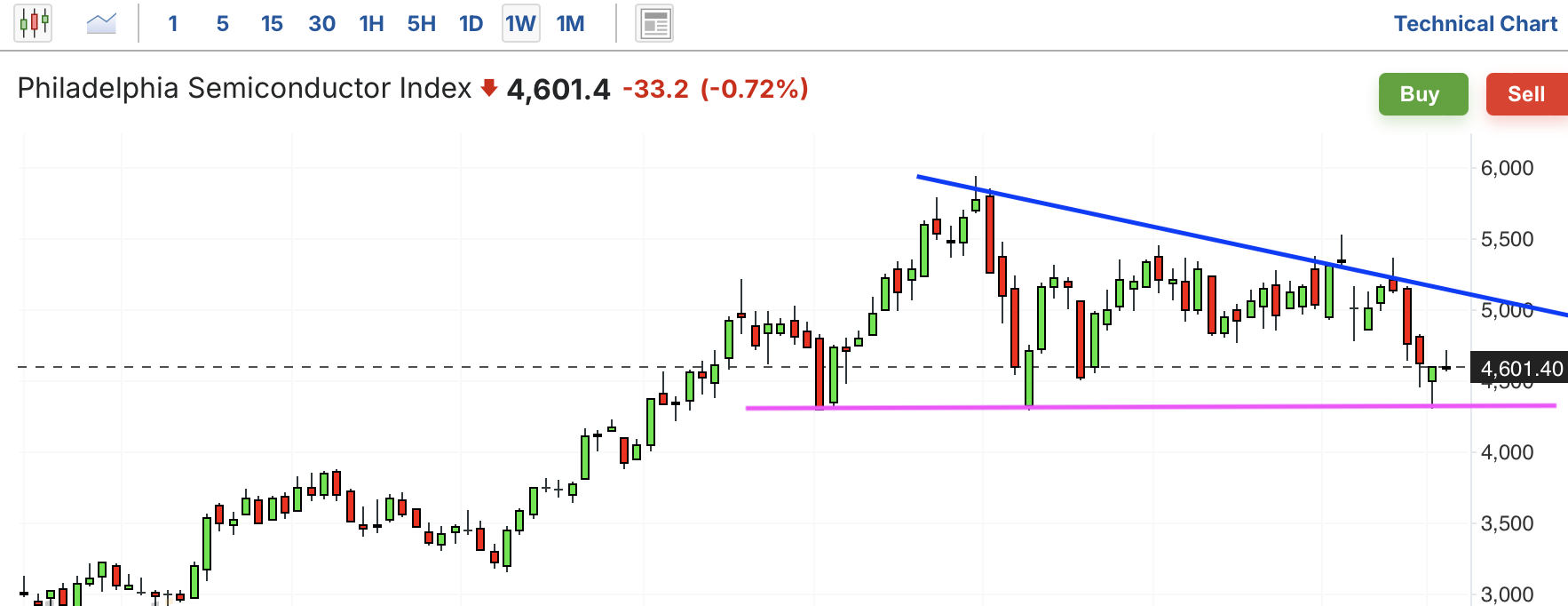Click the news layout icon in toolbar
This screenshot has width=1568, height=606.
click(654, 24)
